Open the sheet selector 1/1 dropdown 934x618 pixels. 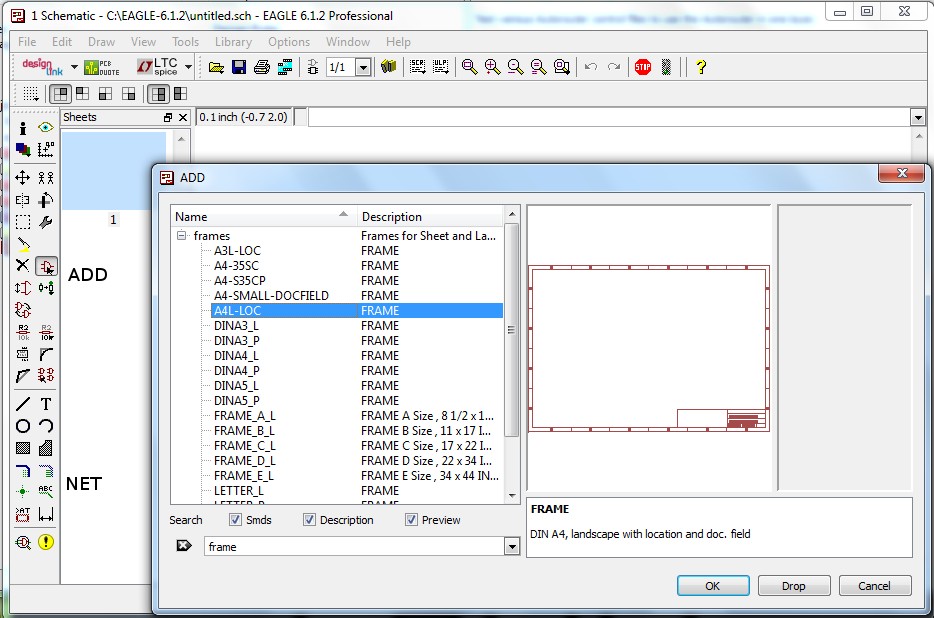click(363, 67)
